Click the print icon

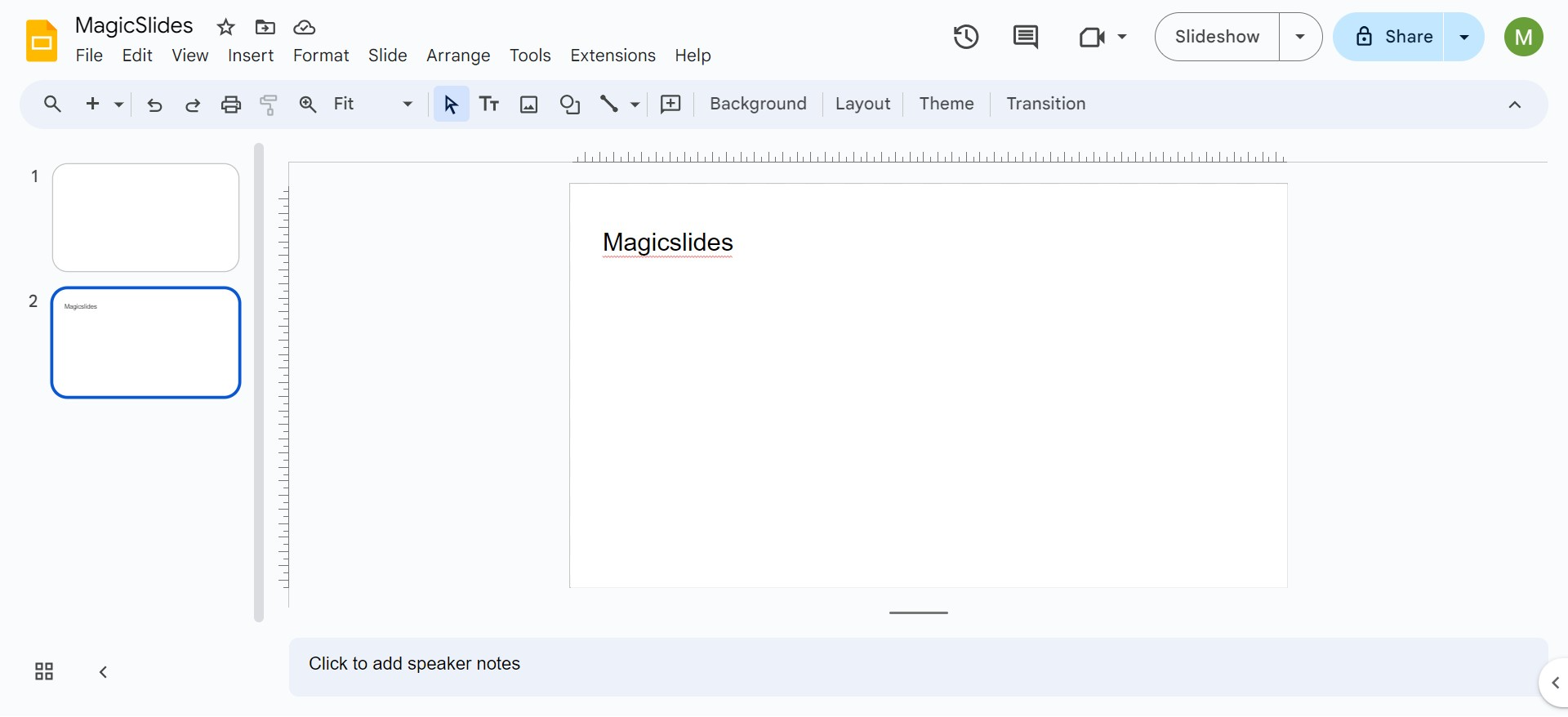(x=231, y=105)
